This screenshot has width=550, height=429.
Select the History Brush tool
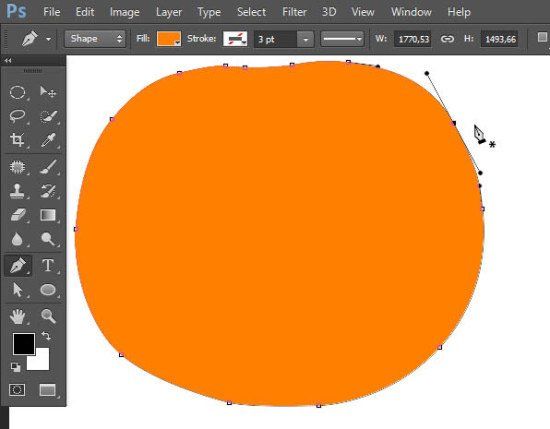click(48, 191)
